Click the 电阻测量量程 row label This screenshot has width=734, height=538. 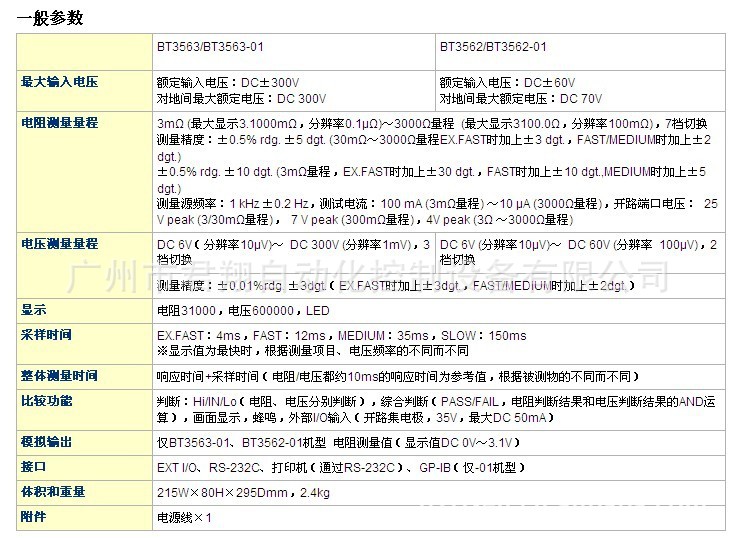click(x=60, y=123)
